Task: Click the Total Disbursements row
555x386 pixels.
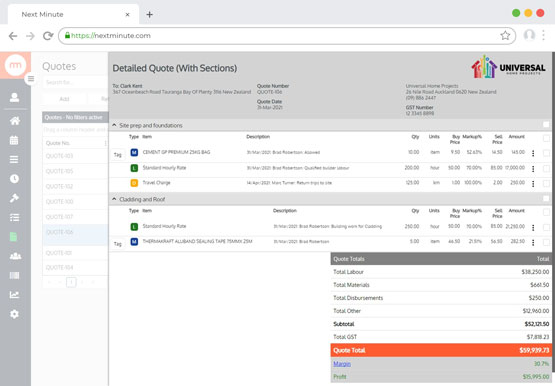Action: point(441,298)
